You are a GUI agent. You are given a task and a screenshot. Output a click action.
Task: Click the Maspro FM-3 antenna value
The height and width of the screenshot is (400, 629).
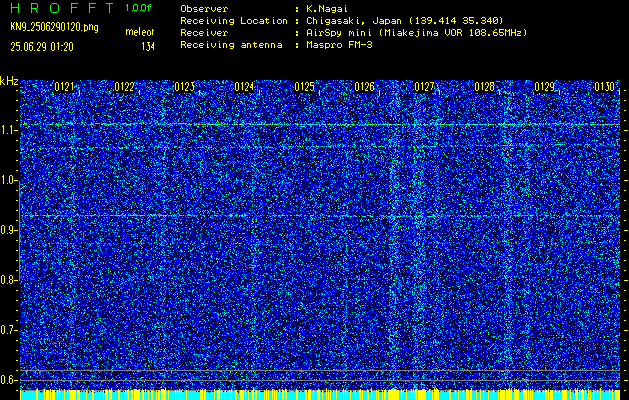coord(339,45)
